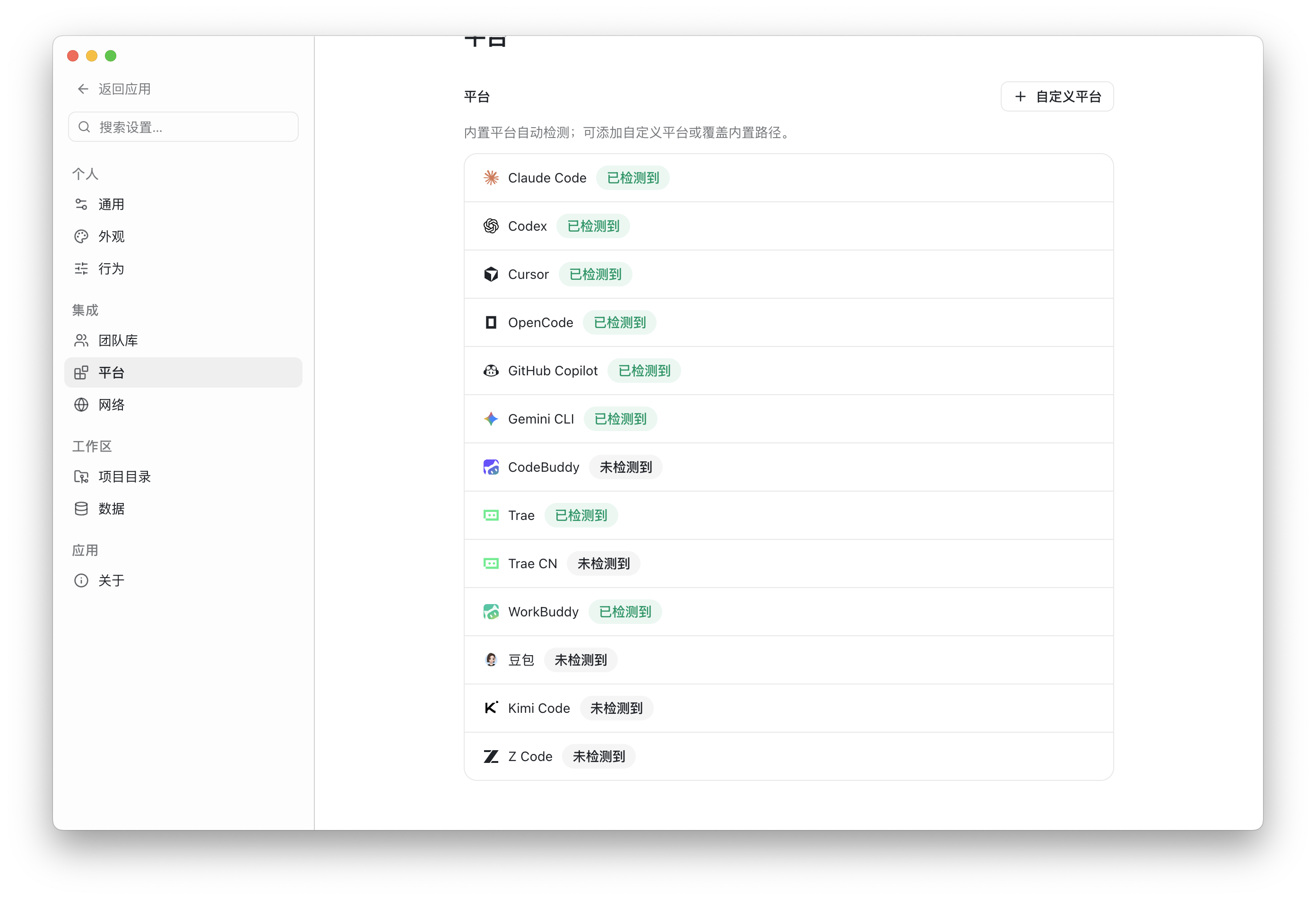Click the back arrow next to 返回应用
Image resolution: width=1316 pixels, height=900 pixels.
point(83,89)
